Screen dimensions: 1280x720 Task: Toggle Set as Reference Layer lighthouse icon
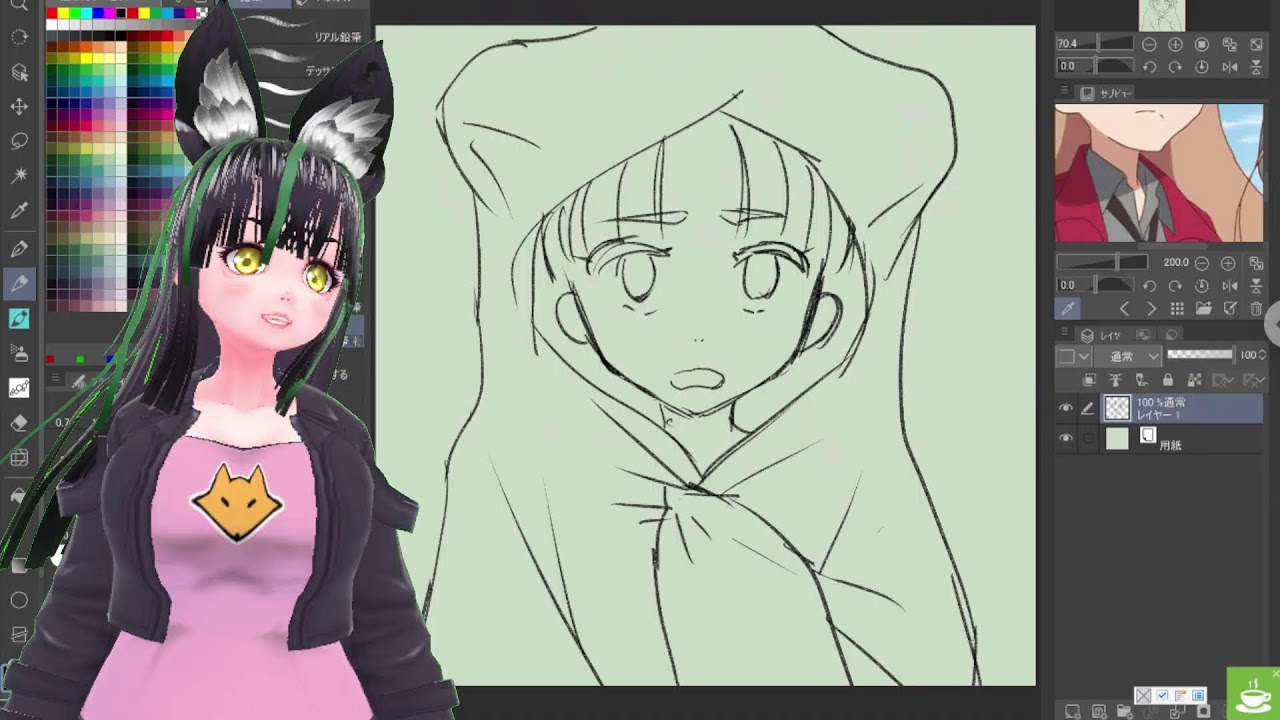(x=1115, y=380)
